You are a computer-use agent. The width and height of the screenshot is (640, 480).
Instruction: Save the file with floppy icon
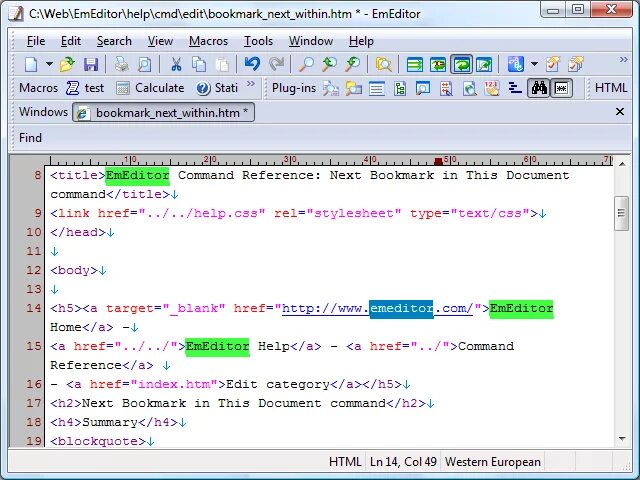(x=91, y=64)
